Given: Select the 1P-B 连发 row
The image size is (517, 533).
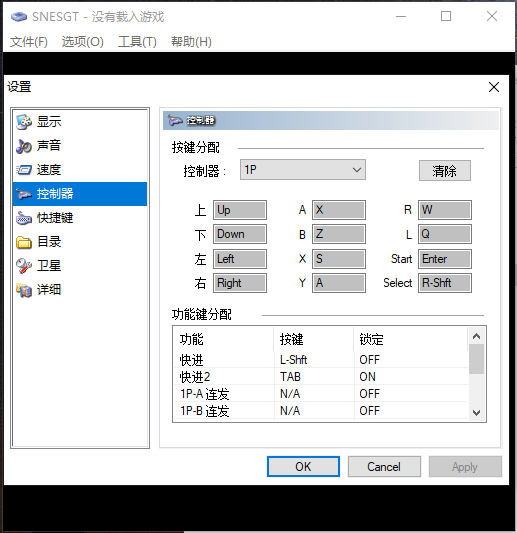Looking at the screenshot, I should [321, 411].
